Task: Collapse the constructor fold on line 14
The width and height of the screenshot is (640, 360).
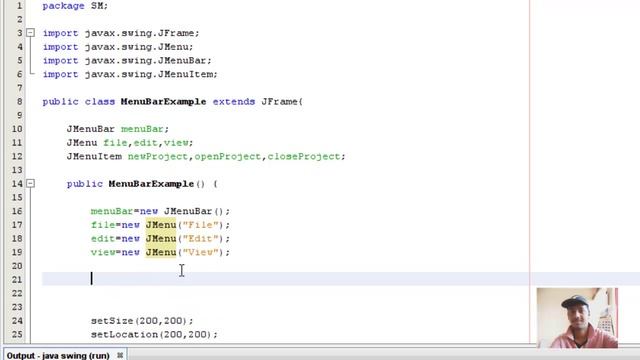Action: click(x=31, y=183)
